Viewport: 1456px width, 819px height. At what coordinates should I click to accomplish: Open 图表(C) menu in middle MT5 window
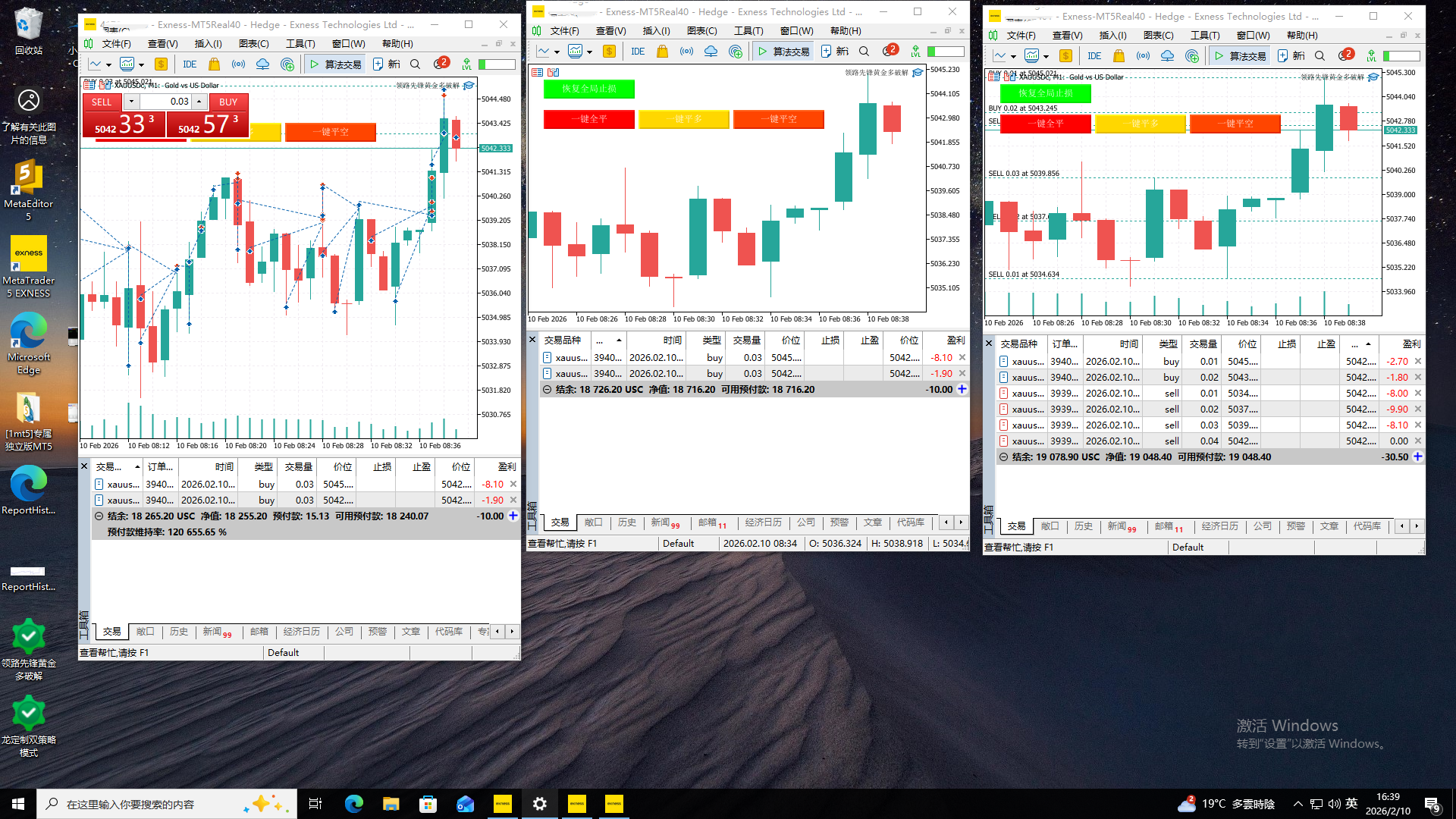pos(701,31)
